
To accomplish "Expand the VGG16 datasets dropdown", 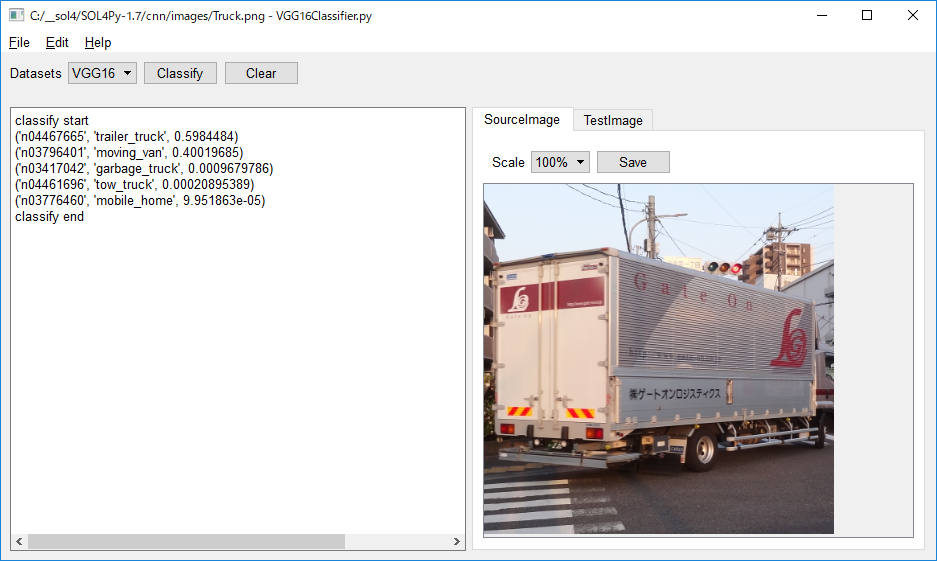I will [x=102, y=73].
